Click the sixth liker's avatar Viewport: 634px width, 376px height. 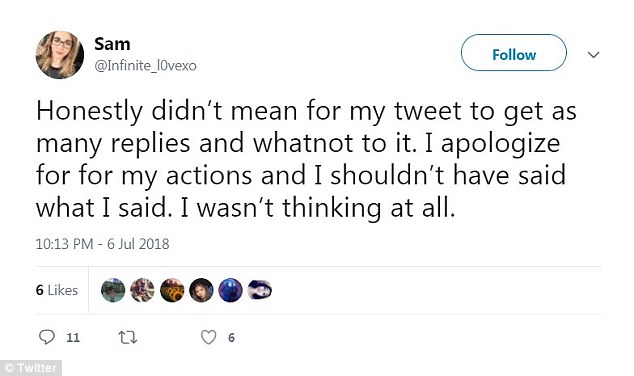coord(260,290)
